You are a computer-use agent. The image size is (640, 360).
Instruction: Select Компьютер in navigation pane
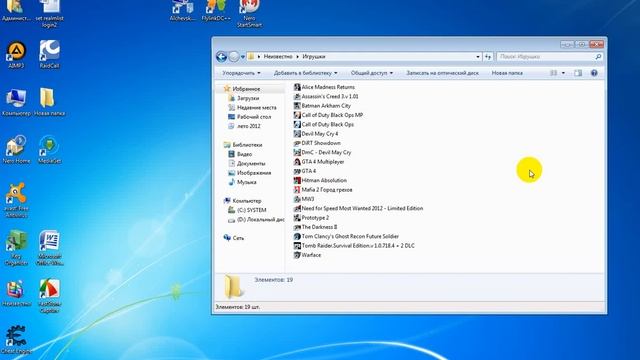pos(247,201)
